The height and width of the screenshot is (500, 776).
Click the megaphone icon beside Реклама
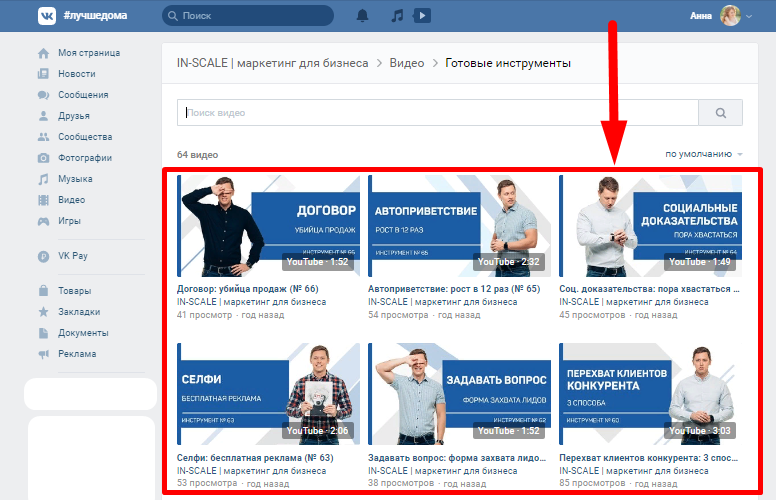pyautogui.click(x=44, y=354)
